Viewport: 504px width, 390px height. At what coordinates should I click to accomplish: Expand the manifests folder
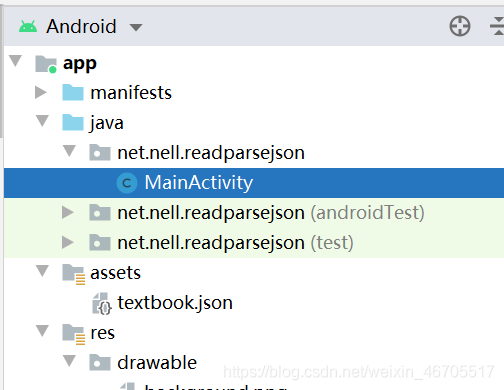(41, 92)
